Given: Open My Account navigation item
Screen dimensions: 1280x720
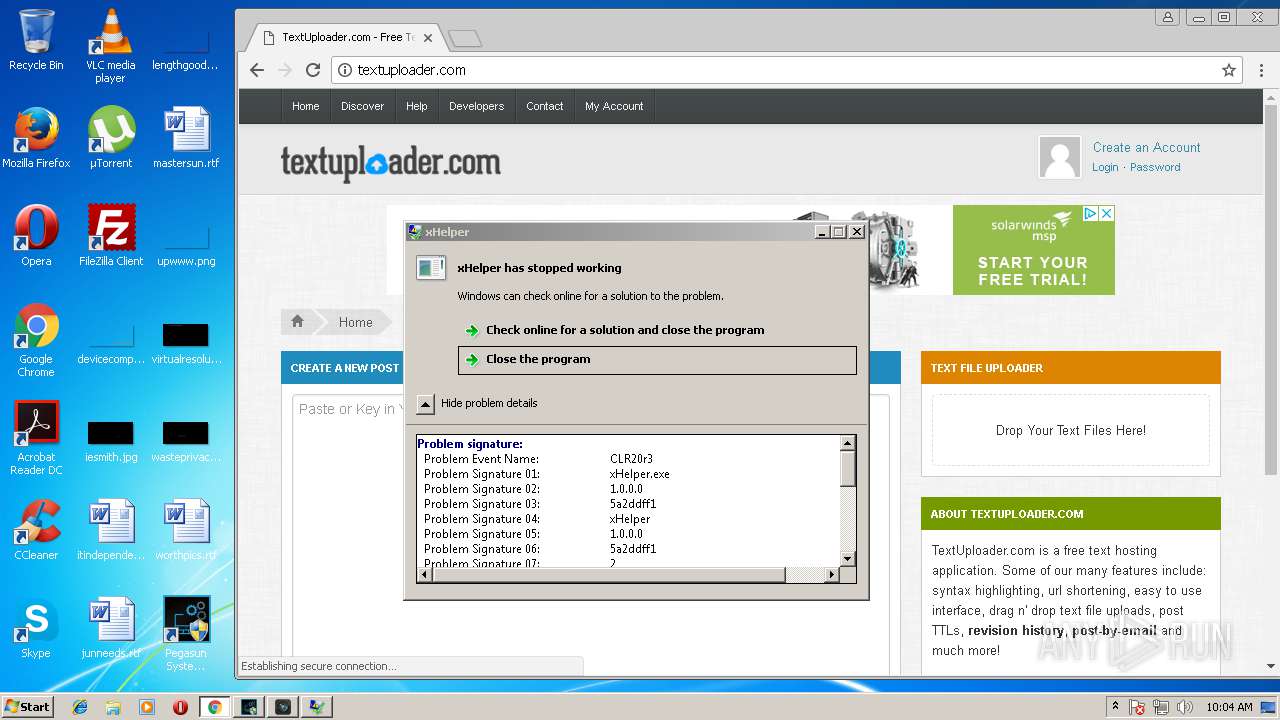Looking at the screenshot, I should click(614, 106).
